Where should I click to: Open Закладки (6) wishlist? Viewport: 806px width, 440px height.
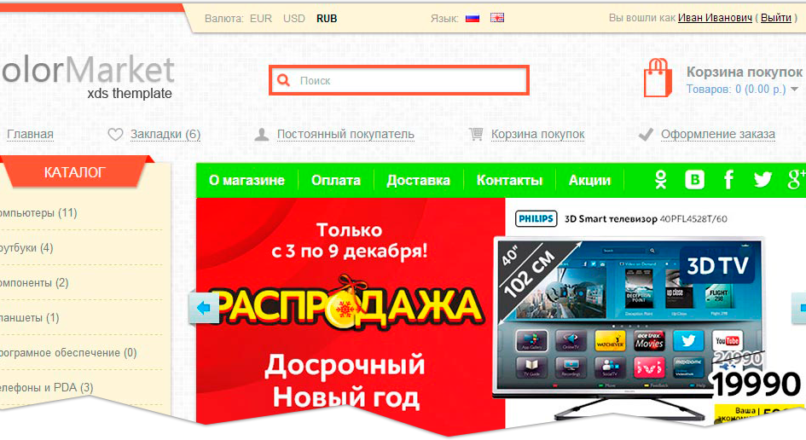165,134
